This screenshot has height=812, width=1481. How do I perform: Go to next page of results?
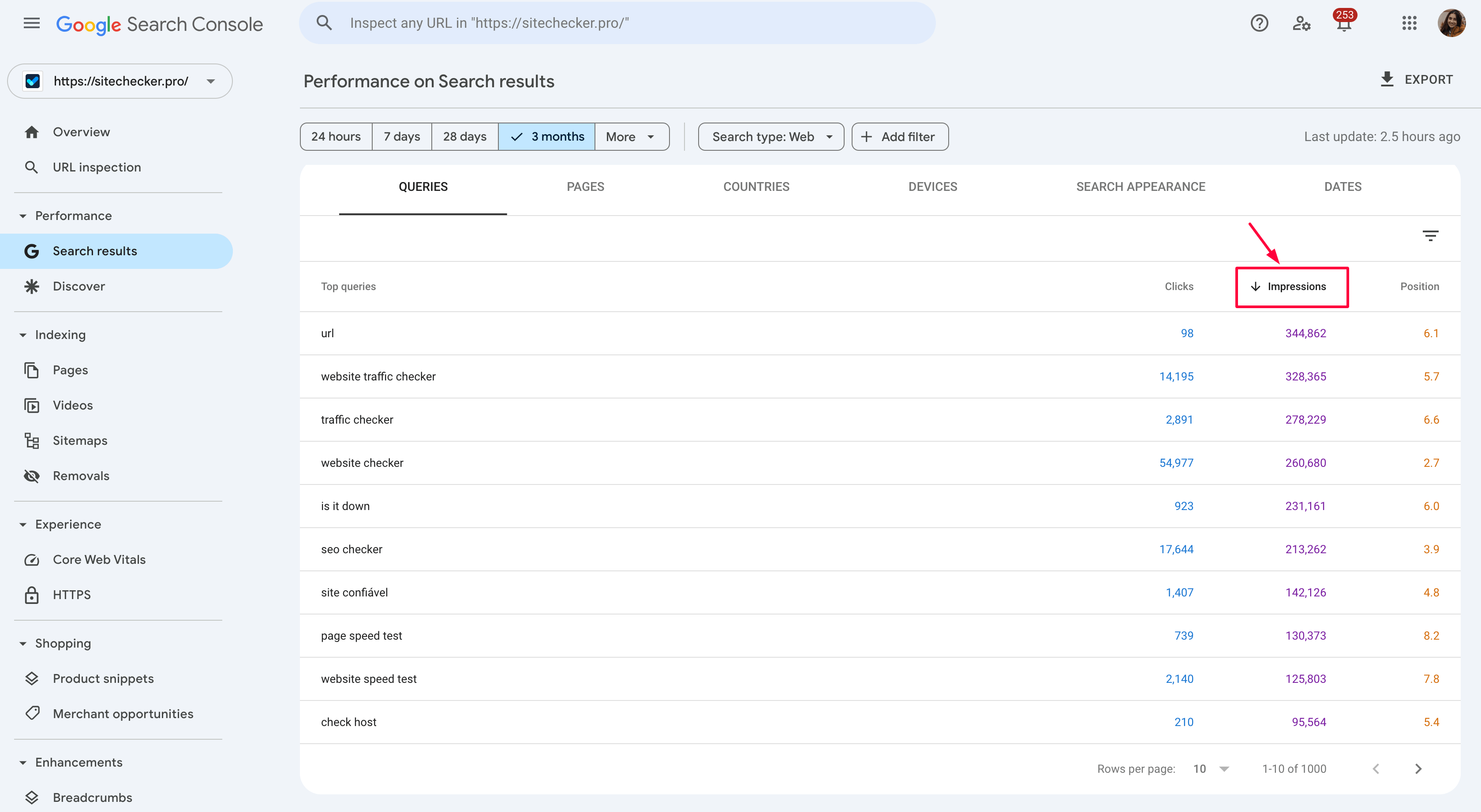pos(1418,769)
